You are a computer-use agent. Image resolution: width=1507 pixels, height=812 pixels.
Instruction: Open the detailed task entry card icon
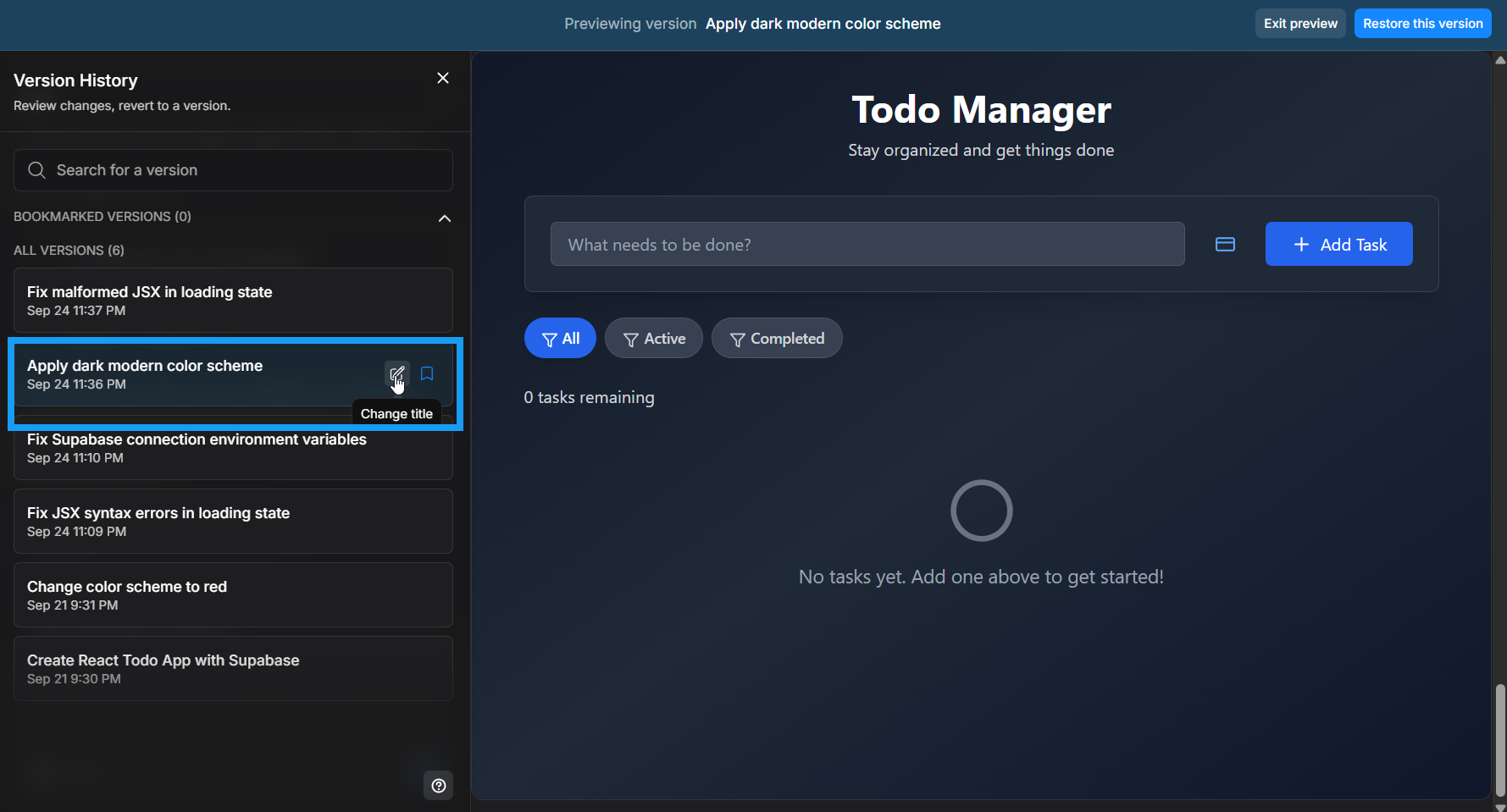point(1225,244)
